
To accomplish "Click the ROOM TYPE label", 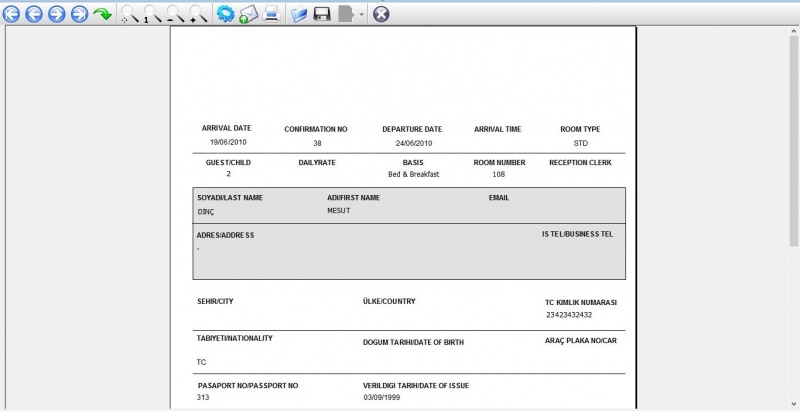I will (580, 130).
